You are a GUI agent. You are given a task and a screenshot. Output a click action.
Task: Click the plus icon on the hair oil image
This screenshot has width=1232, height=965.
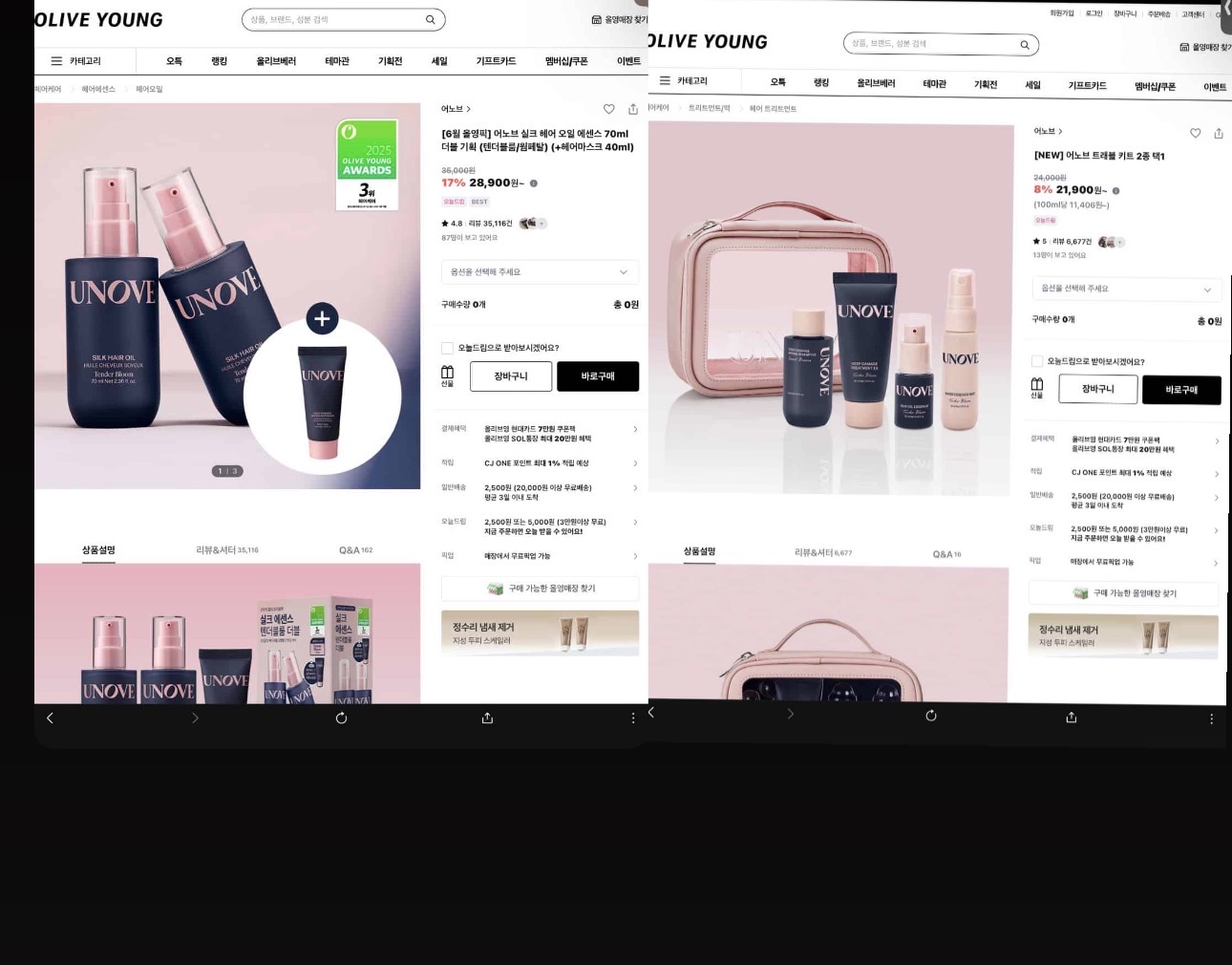[322, 318]
